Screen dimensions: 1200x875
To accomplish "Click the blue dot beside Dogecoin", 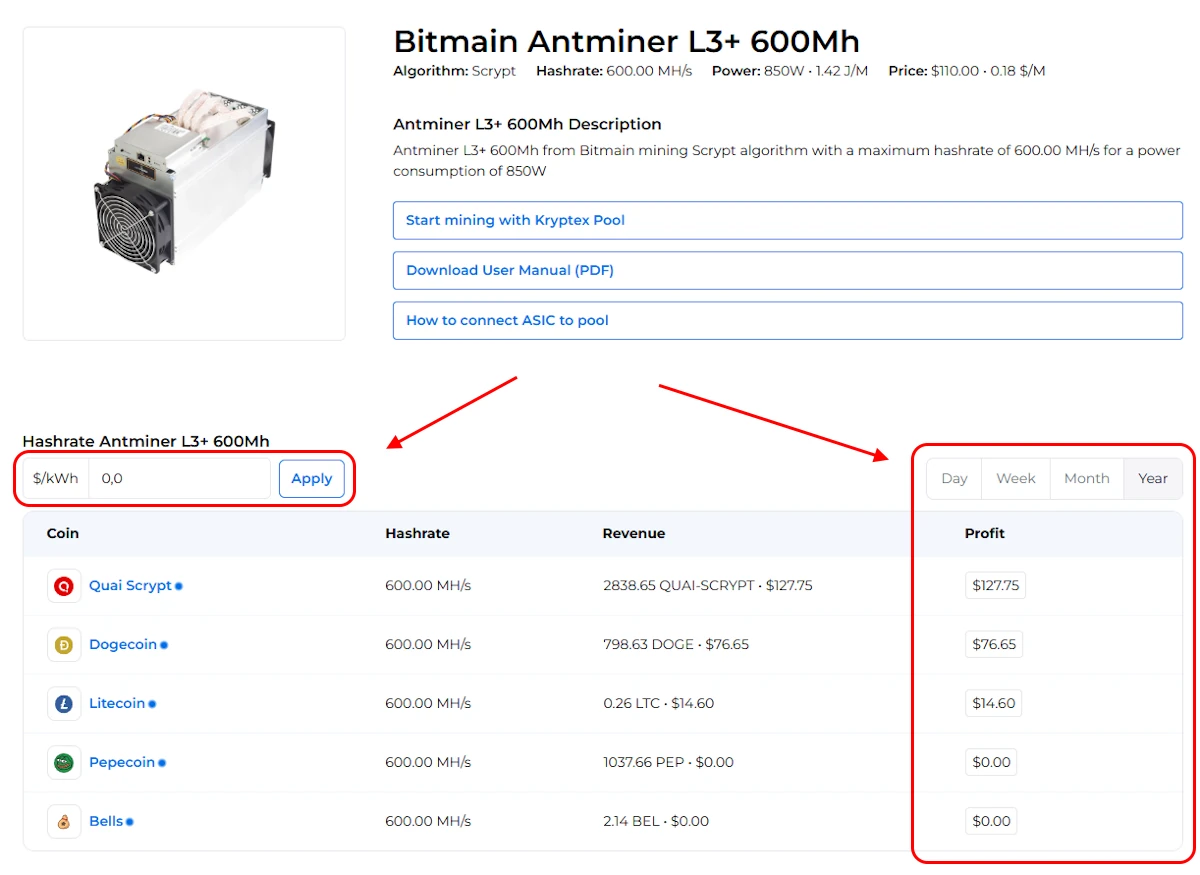I will (x=164, y=646).
